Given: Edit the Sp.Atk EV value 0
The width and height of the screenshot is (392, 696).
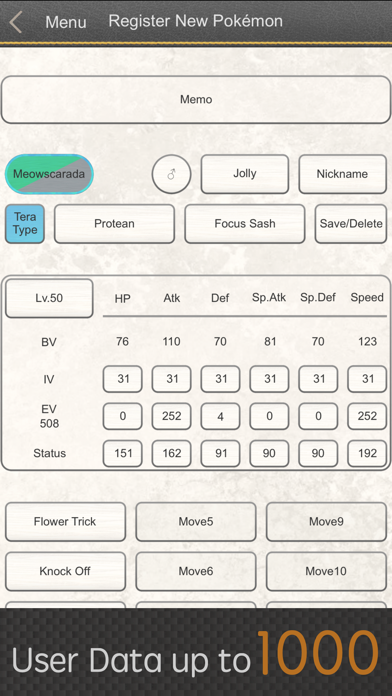Looking at the screenshot, I should tap(269, 416).
